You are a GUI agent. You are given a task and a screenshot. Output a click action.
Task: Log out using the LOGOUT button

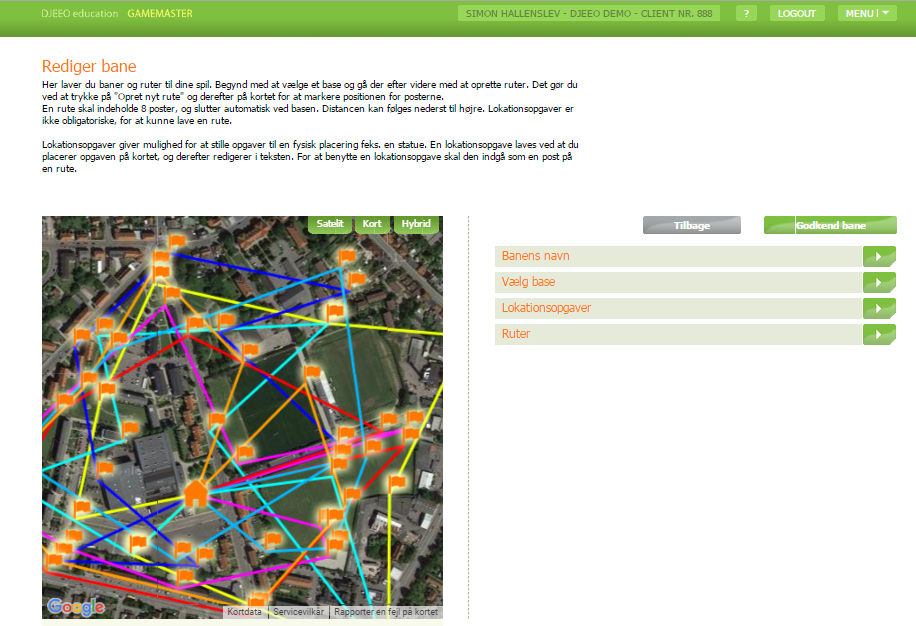(797, 13)
